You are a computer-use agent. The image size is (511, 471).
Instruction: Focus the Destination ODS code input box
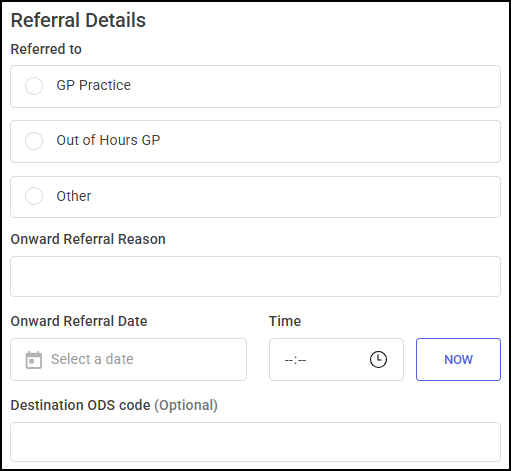pos(255,442)
